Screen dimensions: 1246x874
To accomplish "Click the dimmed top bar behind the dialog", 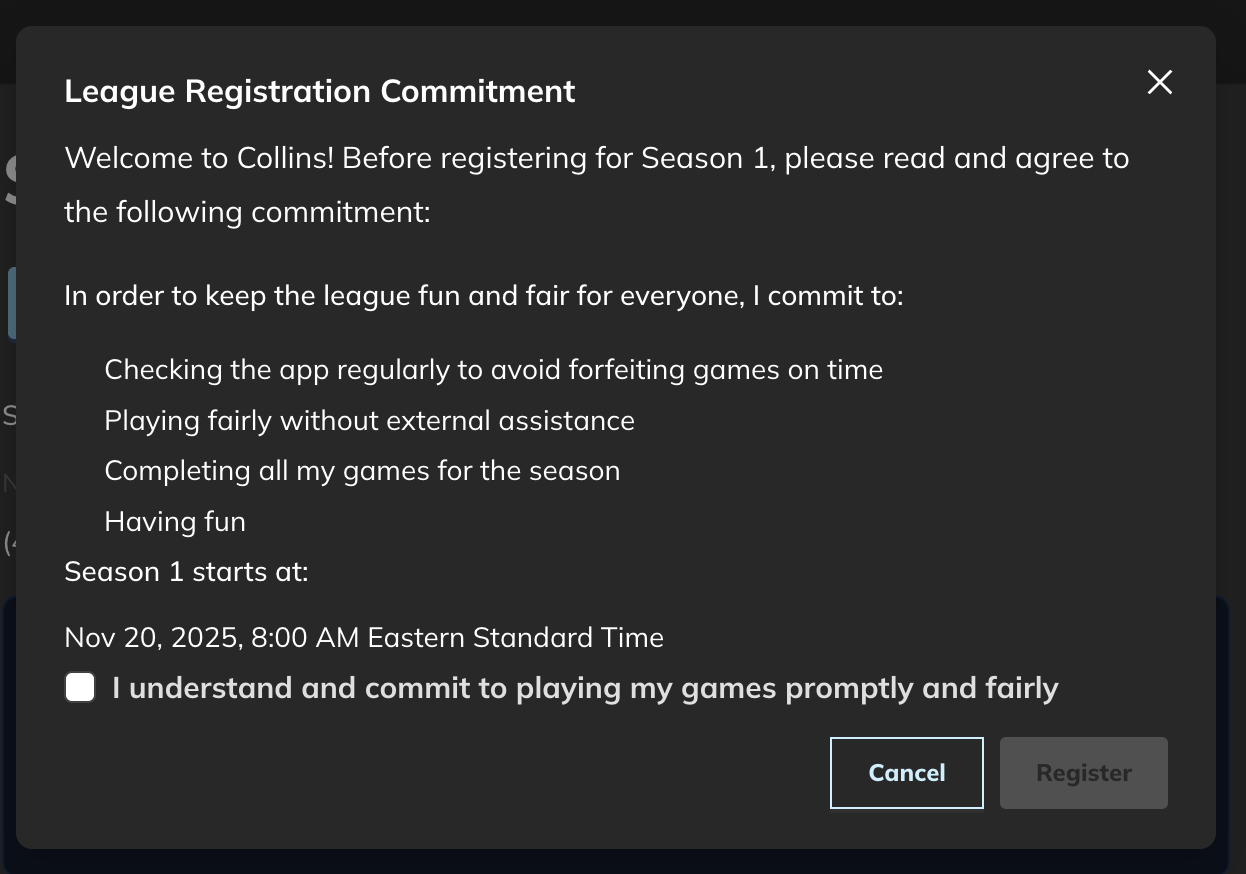I will (x=623, y=12).
